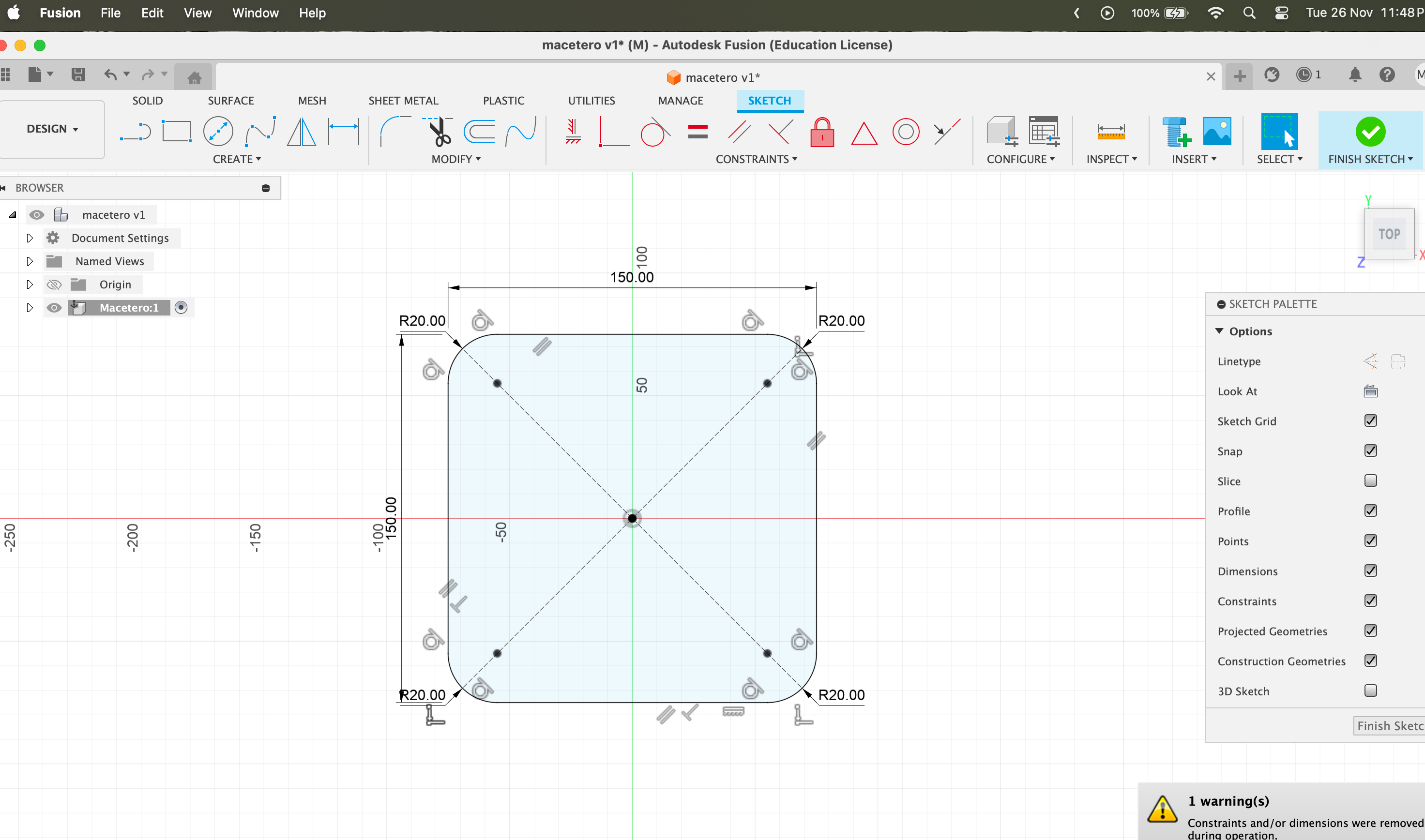This screenshot has height=840, width=1425.
Task: Apply the Midpoint triangle constraint
Action: pyautogui.click(x=864, y=133)
